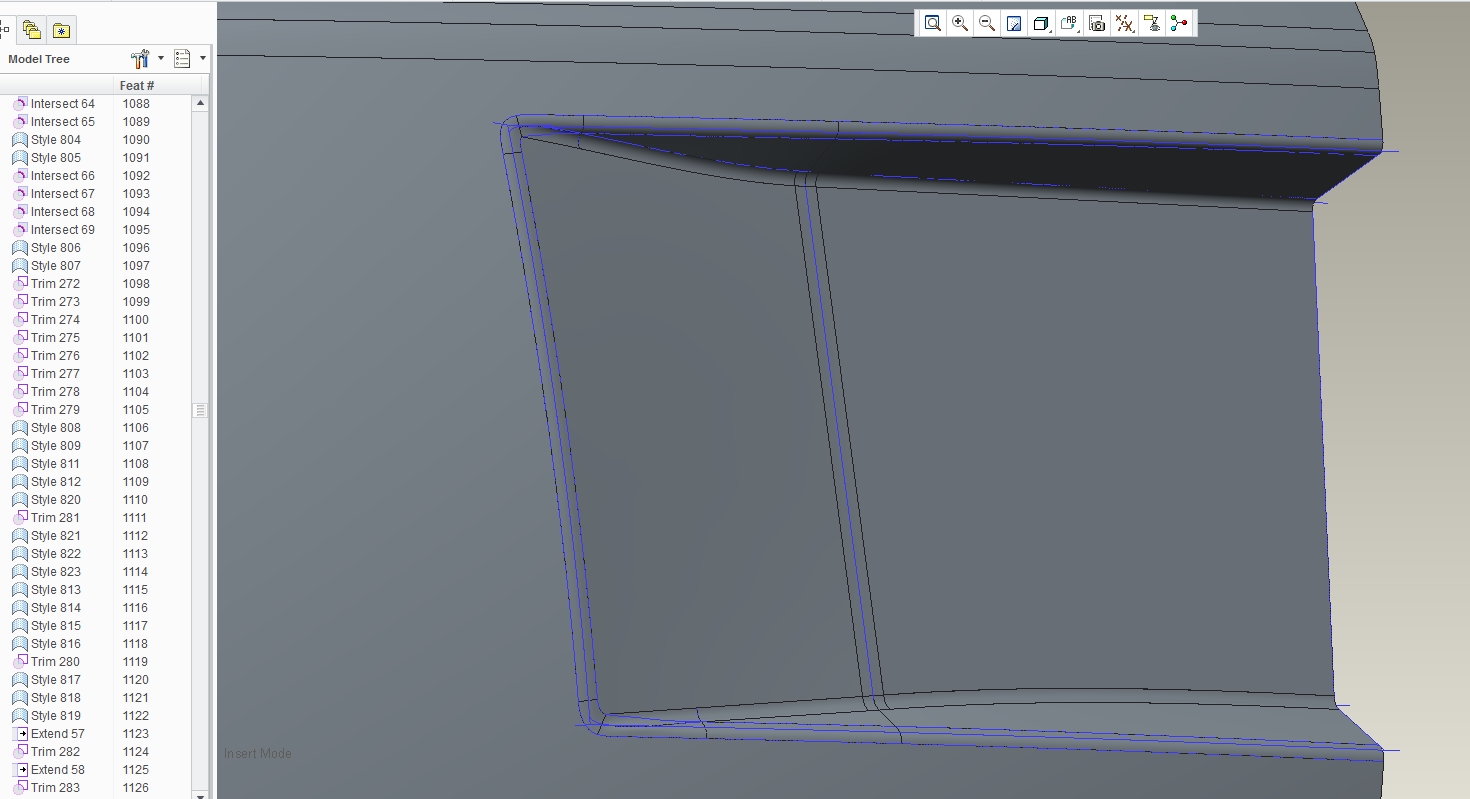Select Style 814 feature
Image resolution: width=1470 pixels, height=799 pixels.
tap(56, 608)
